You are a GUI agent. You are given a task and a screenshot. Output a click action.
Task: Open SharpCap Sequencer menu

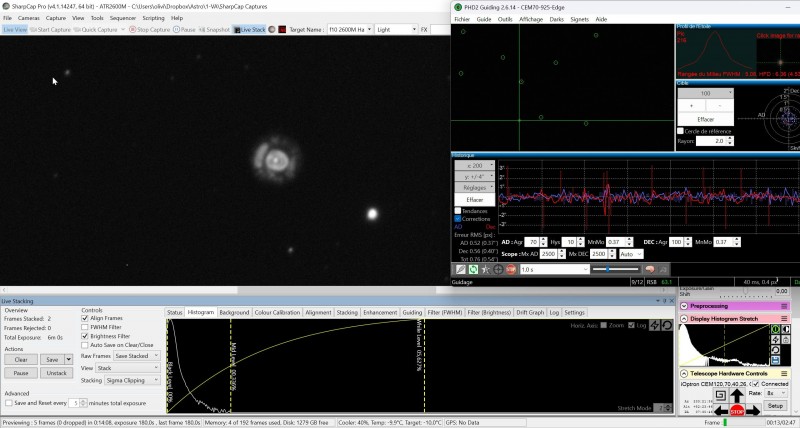(x=122, y=18)
